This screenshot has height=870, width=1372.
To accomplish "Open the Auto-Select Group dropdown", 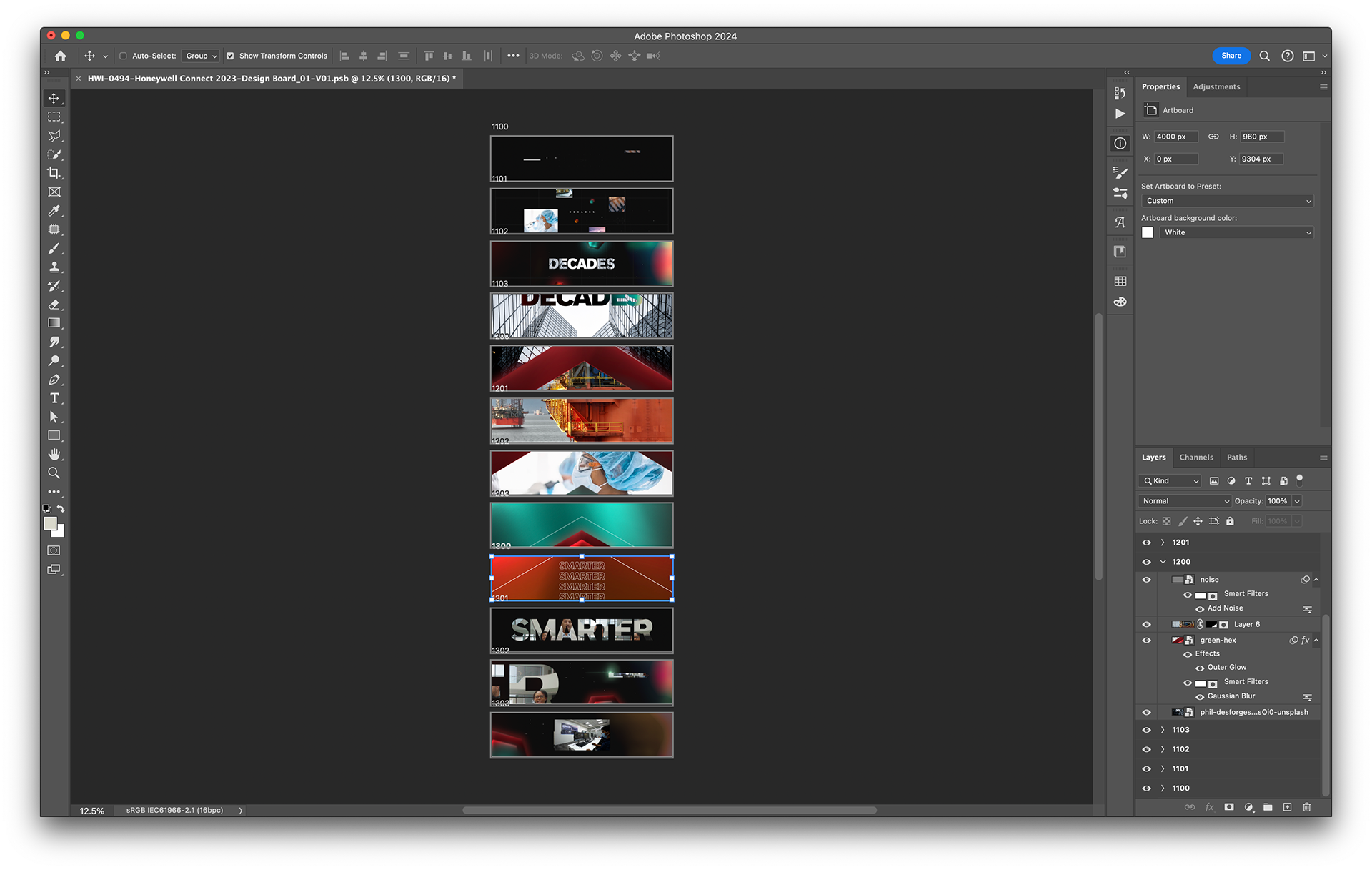I will (201, 56).
